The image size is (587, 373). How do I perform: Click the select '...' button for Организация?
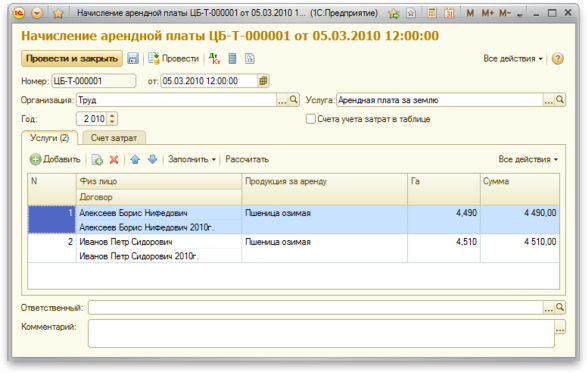(282, 100)
